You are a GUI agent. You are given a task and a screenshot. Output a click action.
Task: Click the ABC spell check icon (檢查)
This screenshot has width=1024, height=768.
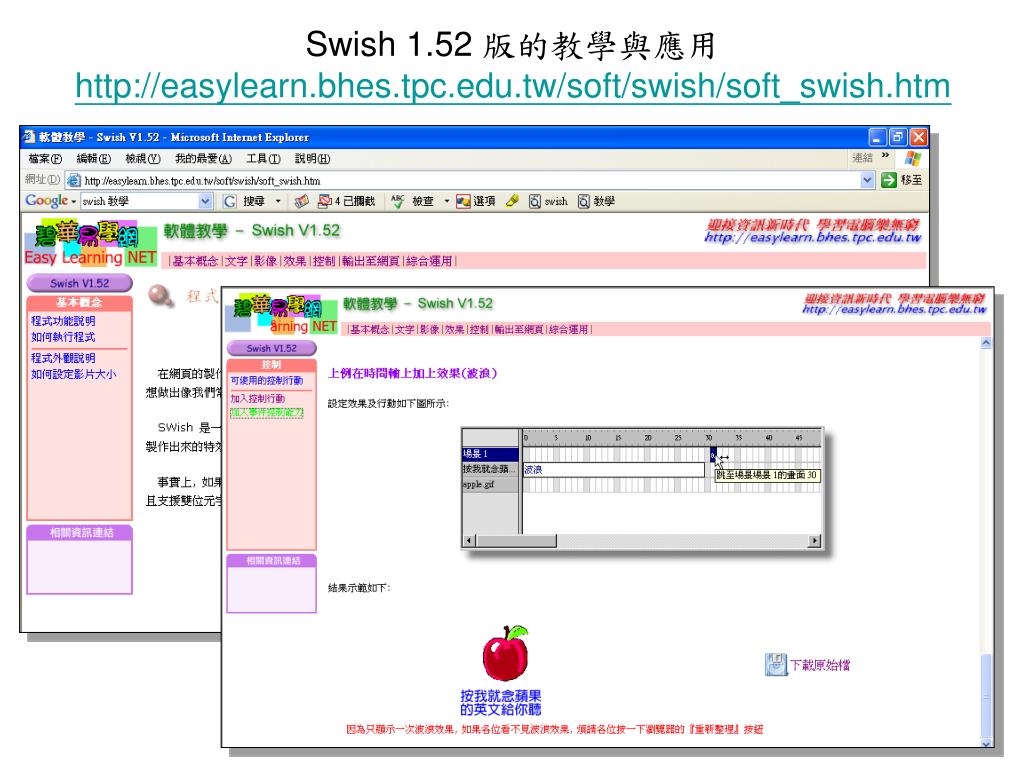coord(398,201)
